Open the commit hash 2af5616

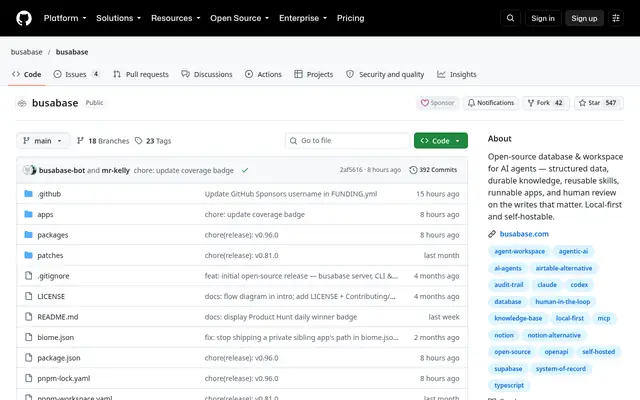tap(351, 170)
